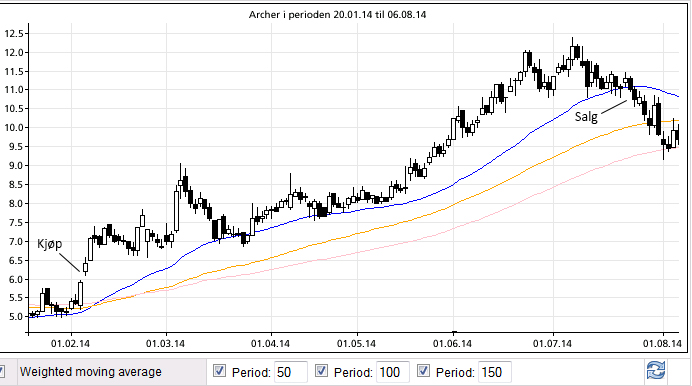Click the chart title Archer i perioden
Viewport: 692px width, 386px height.
337,15
